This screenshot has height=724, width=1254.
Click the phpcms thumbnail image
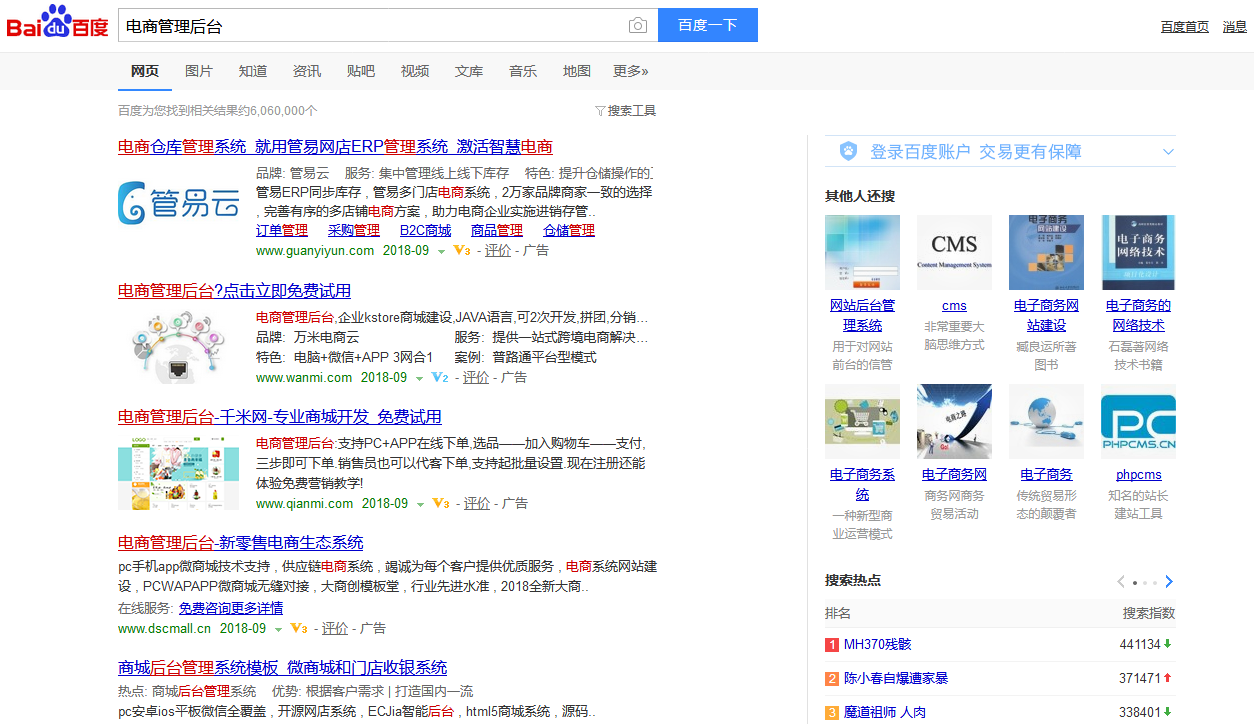(1138, 421)
